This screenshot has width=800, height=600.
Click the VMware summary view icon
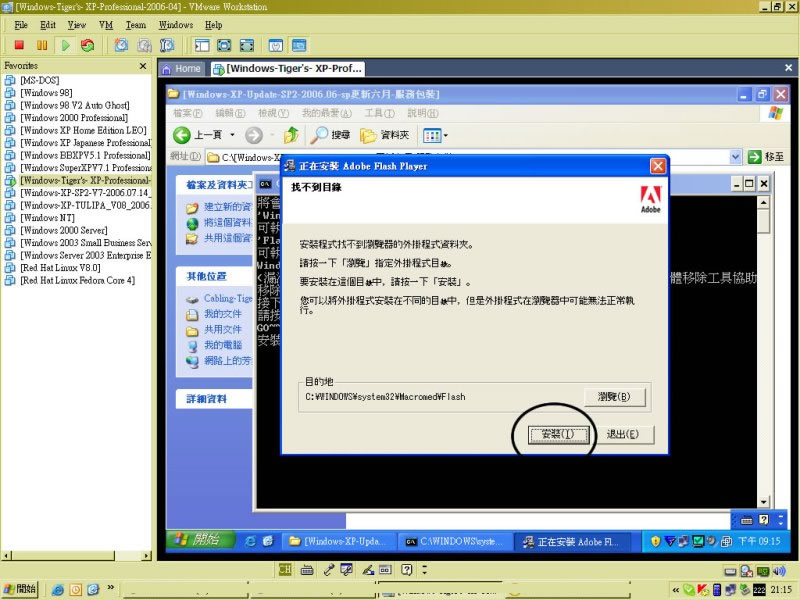coord(276,45)
